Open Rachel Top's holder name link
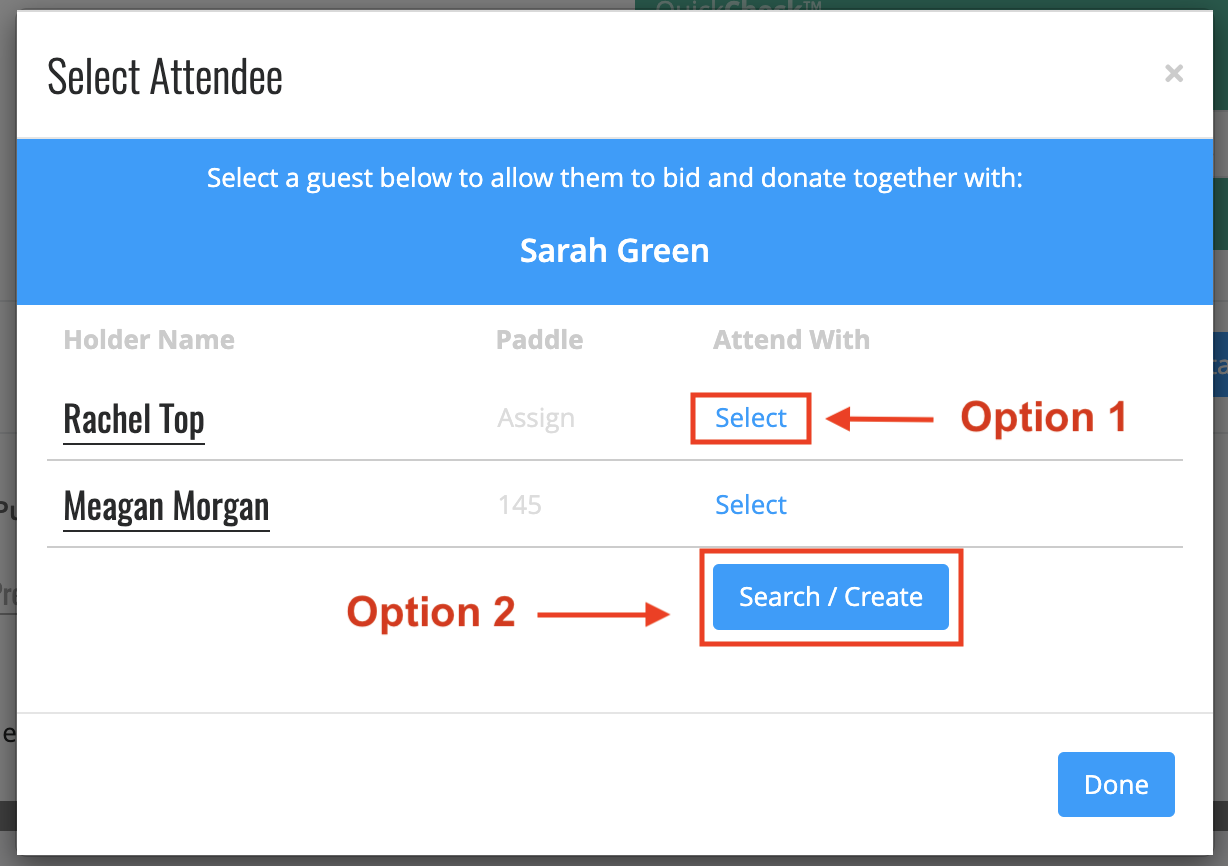 point(134,419)
